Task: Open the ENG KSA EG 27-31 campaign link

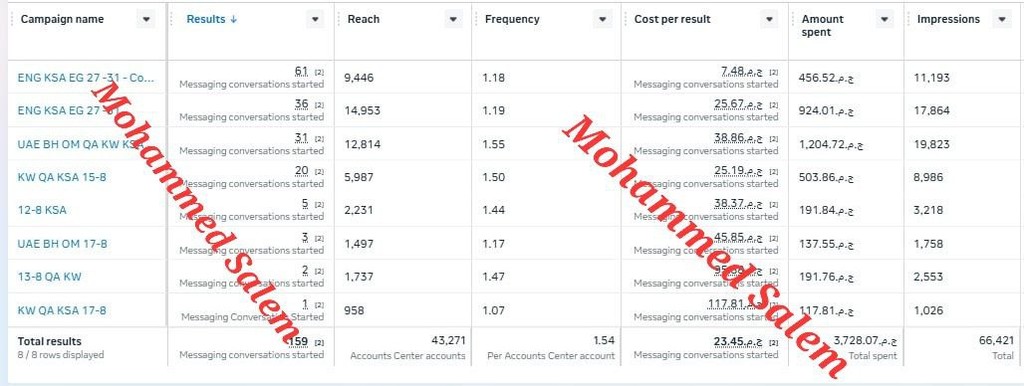Action: tap(86, 78)
